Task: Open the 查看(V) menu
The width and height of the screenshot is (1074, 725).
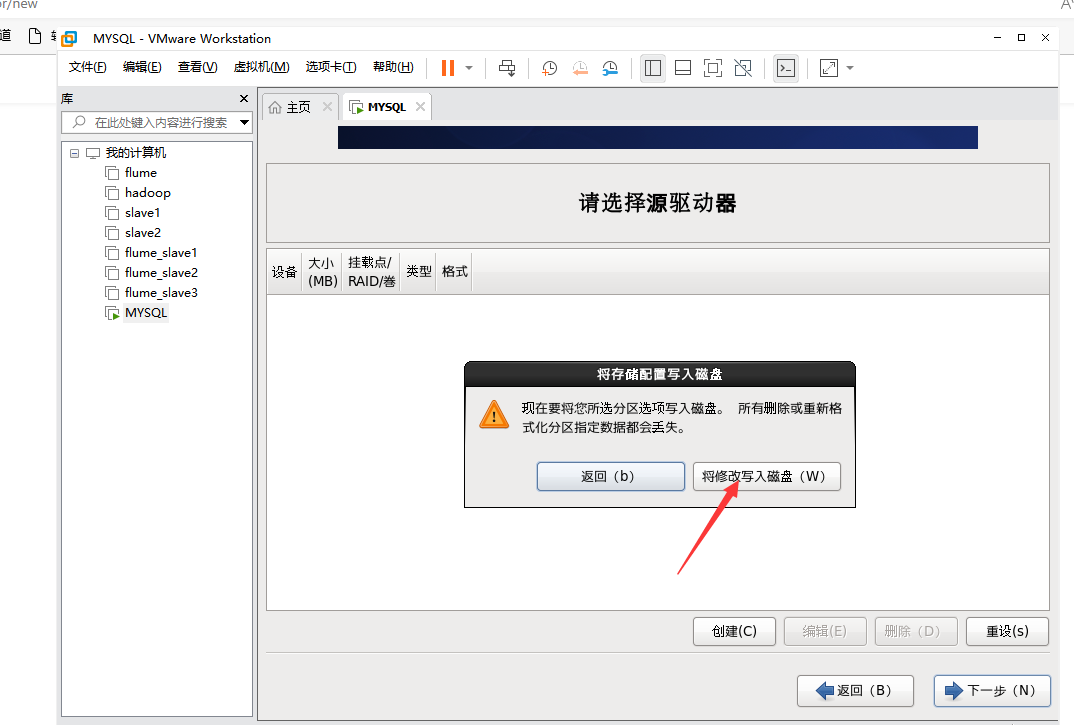Action: pyautogui.click(x=197, y=66)
